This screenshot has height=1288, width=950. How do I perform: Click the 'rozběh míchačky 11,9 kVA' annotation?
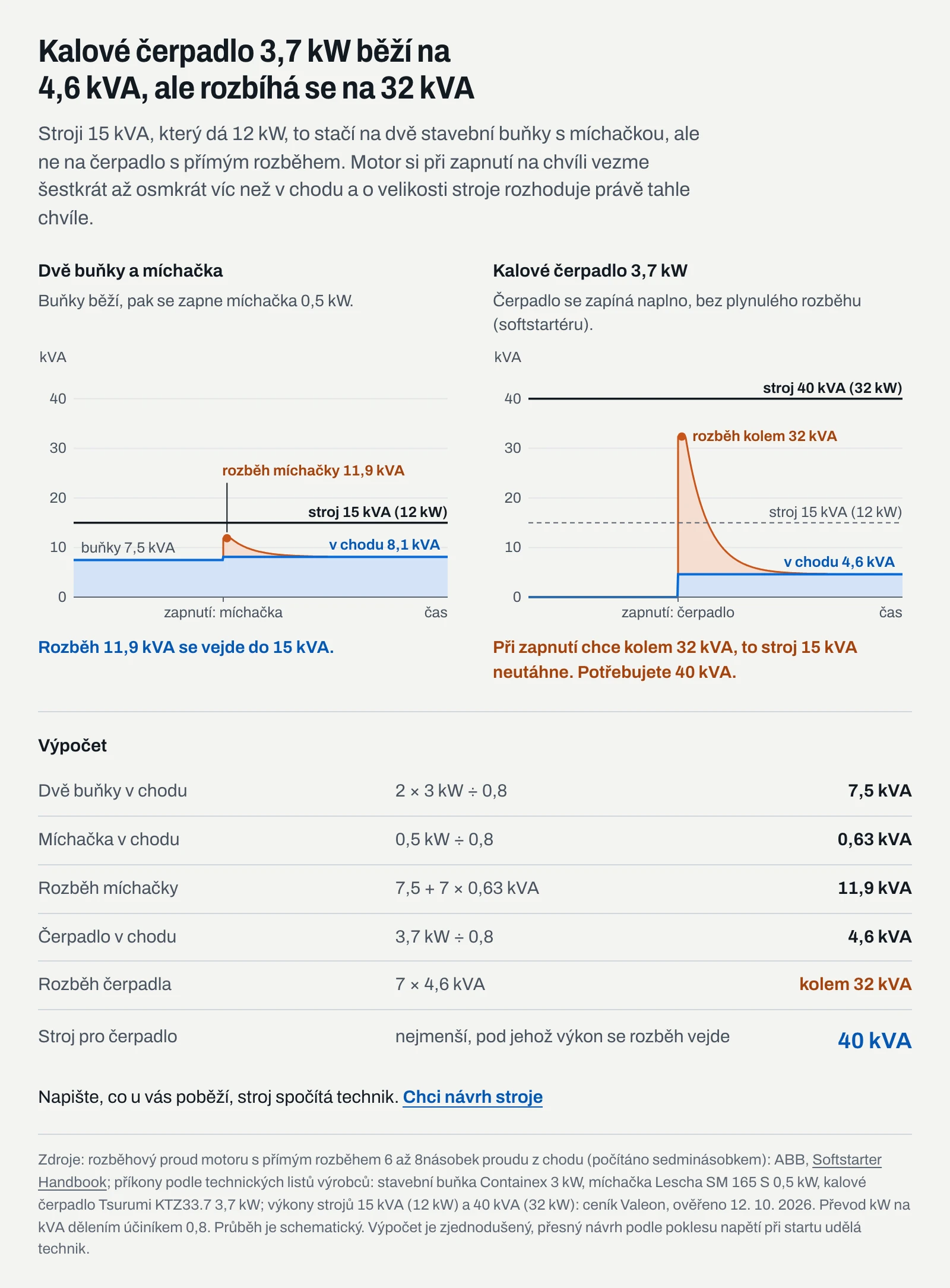pos(313,471)
